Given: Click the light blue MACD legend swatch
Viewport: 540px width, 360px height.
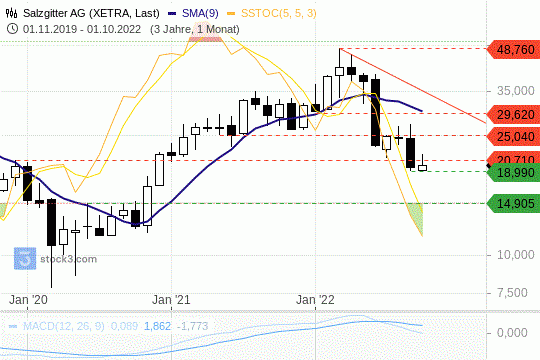Looking at the screenshot, I should (x=13, y=326).
